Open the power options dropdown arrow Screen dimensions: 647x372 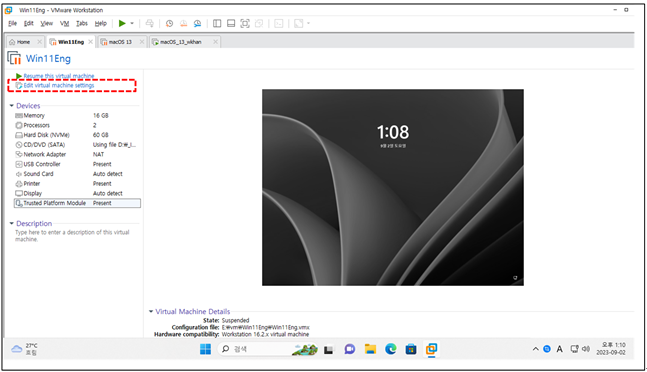click(132, 24)
